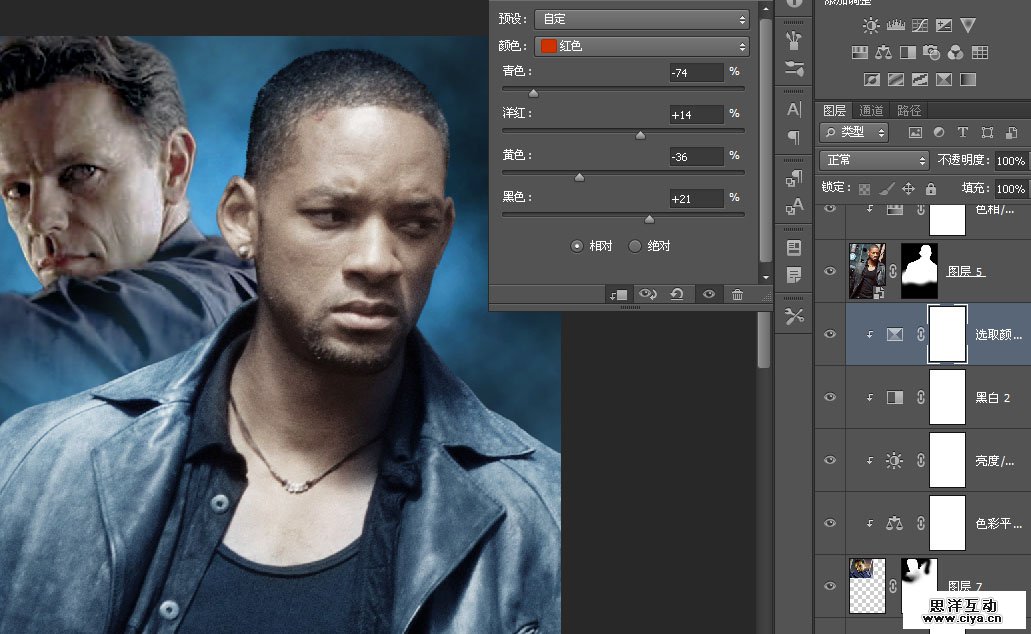Viewport: 1031px width, 634px height.
Task: Reset adjustment to defaults in properties panel
Action: pyautogui.click(x=677, y=294)
